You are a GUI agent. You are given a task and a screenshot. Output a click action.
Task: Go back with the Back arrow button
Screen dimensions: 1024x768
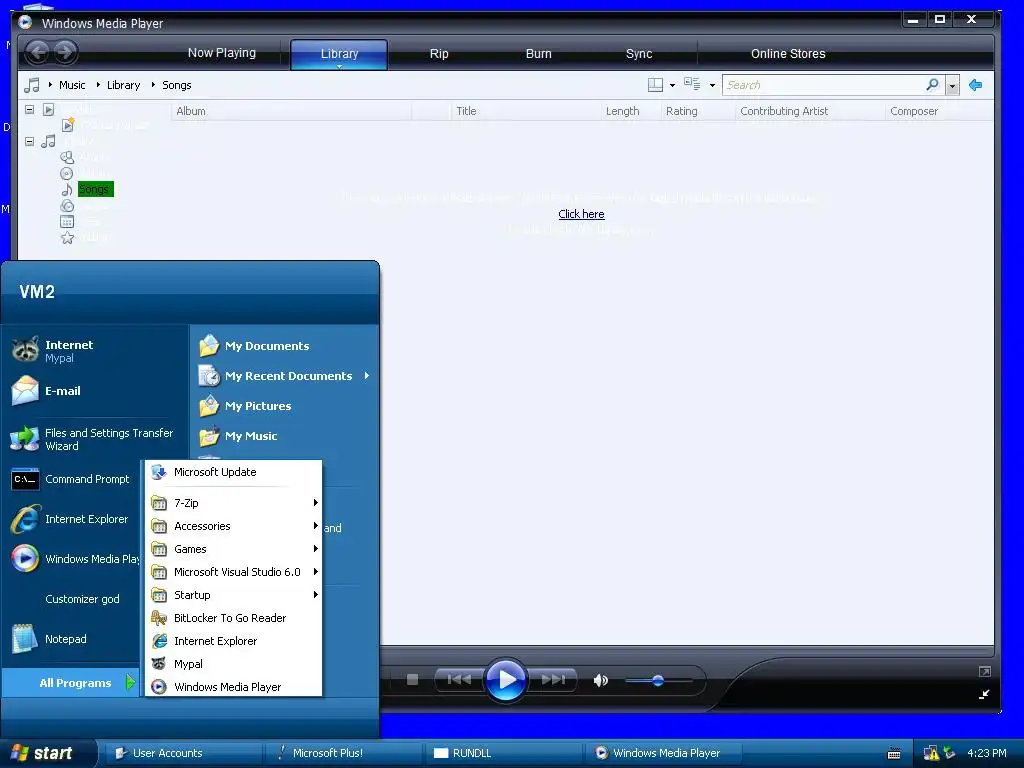(x=38, y=52)
